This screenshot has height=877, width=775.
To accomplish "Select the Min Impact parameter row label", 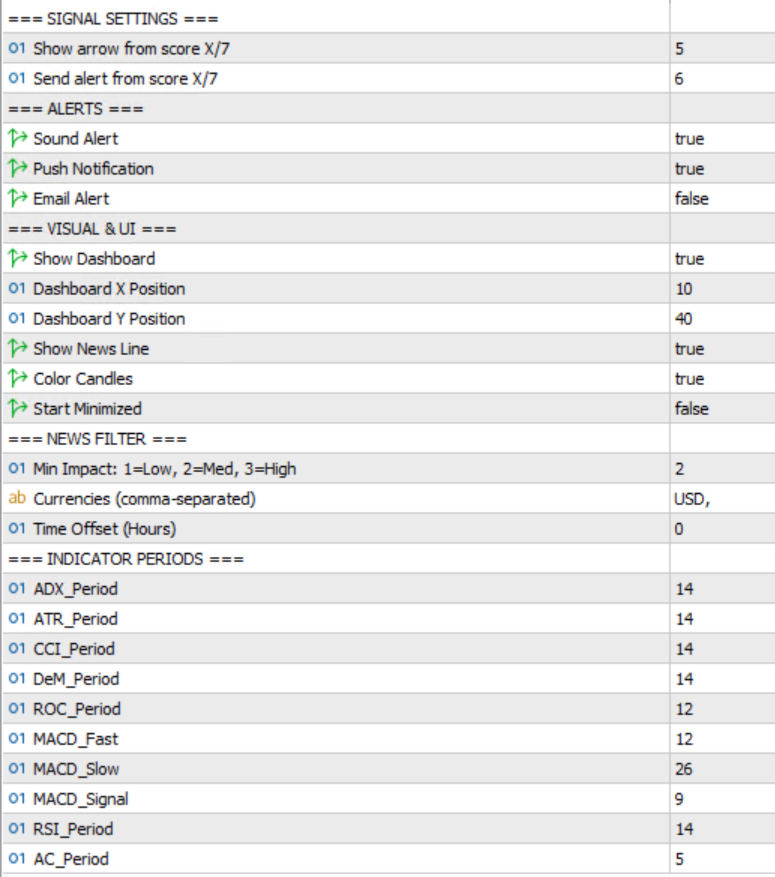I will pos(164,469).
